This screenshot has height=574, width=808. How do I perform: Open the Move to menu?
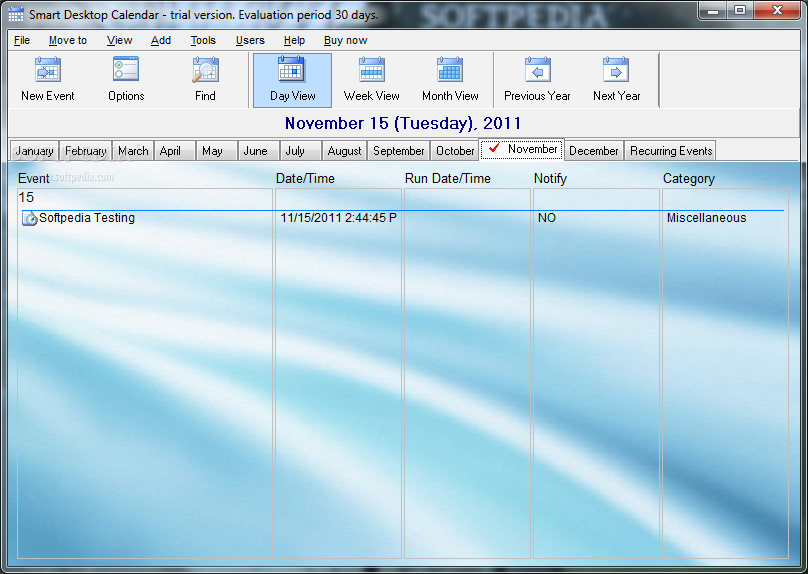pos(68,40)
